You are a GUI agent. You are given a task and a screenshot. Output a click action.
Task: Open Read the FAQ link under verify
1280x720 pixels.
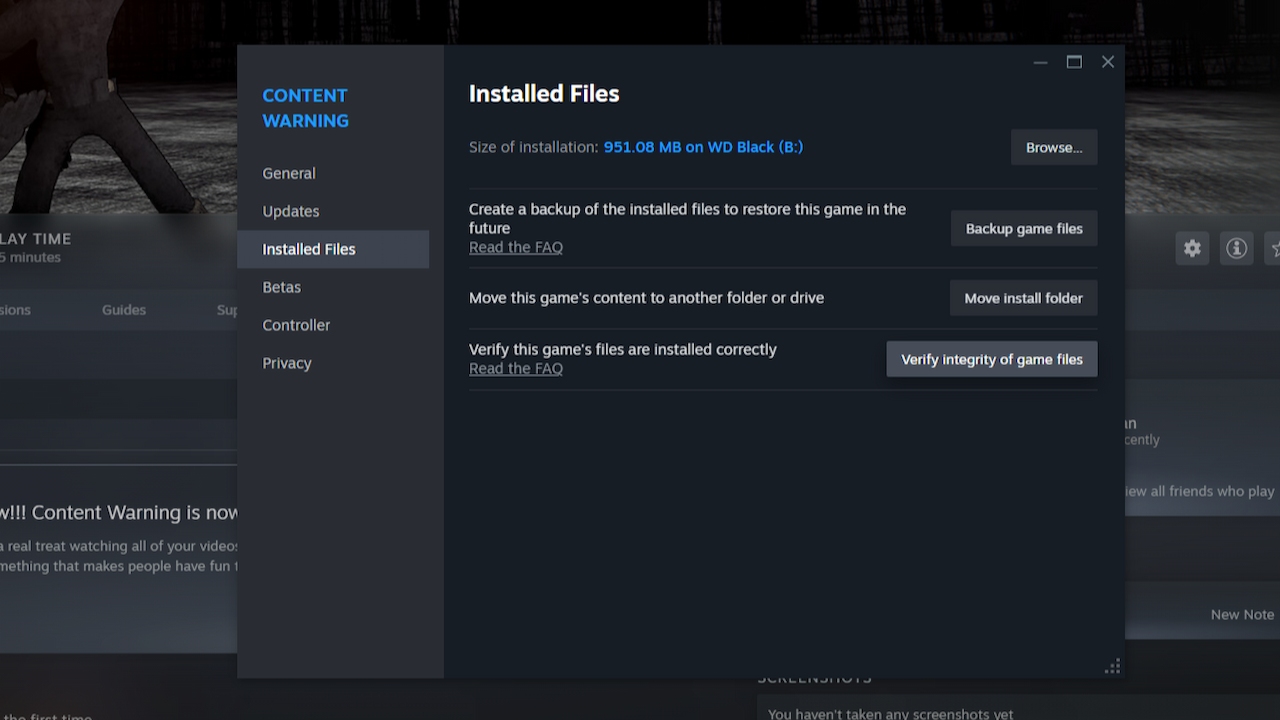pos(516,368)
